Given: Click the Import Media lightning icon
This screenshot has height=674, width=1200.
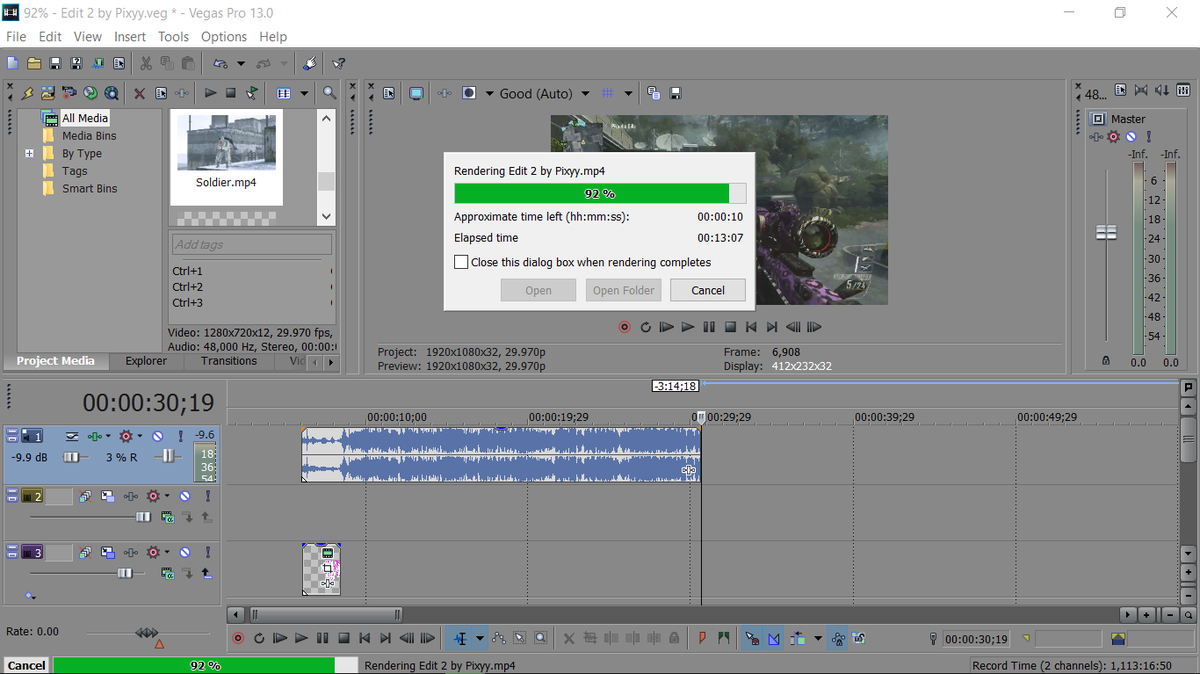Looking at the screenshot, I should 27,93.
